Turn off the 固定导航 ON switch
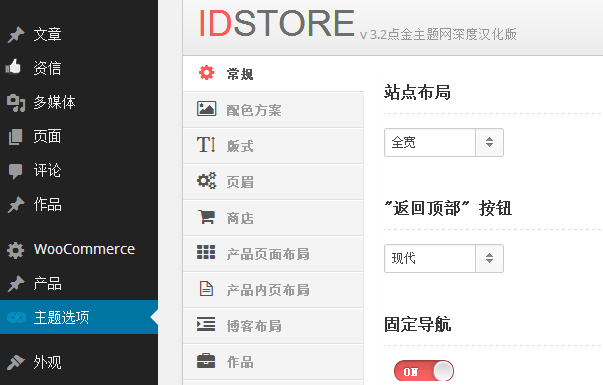This screenshot has width=603, height=385. (x=424, y=371)
